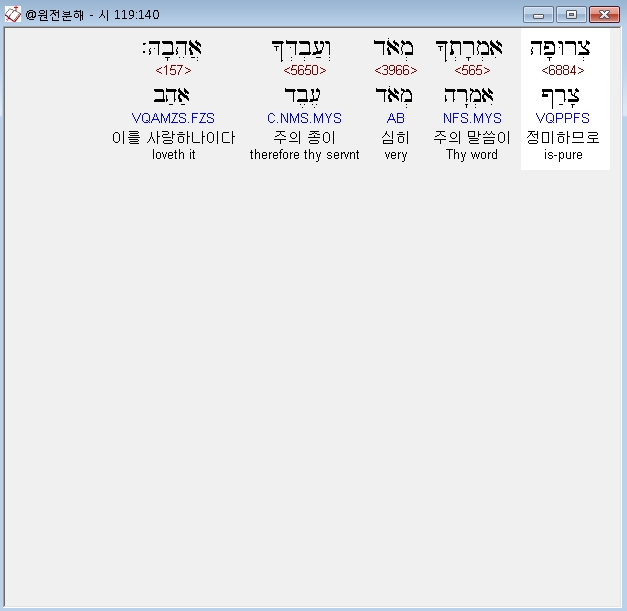Click Strong's number <565>

[x=472, y=70]
